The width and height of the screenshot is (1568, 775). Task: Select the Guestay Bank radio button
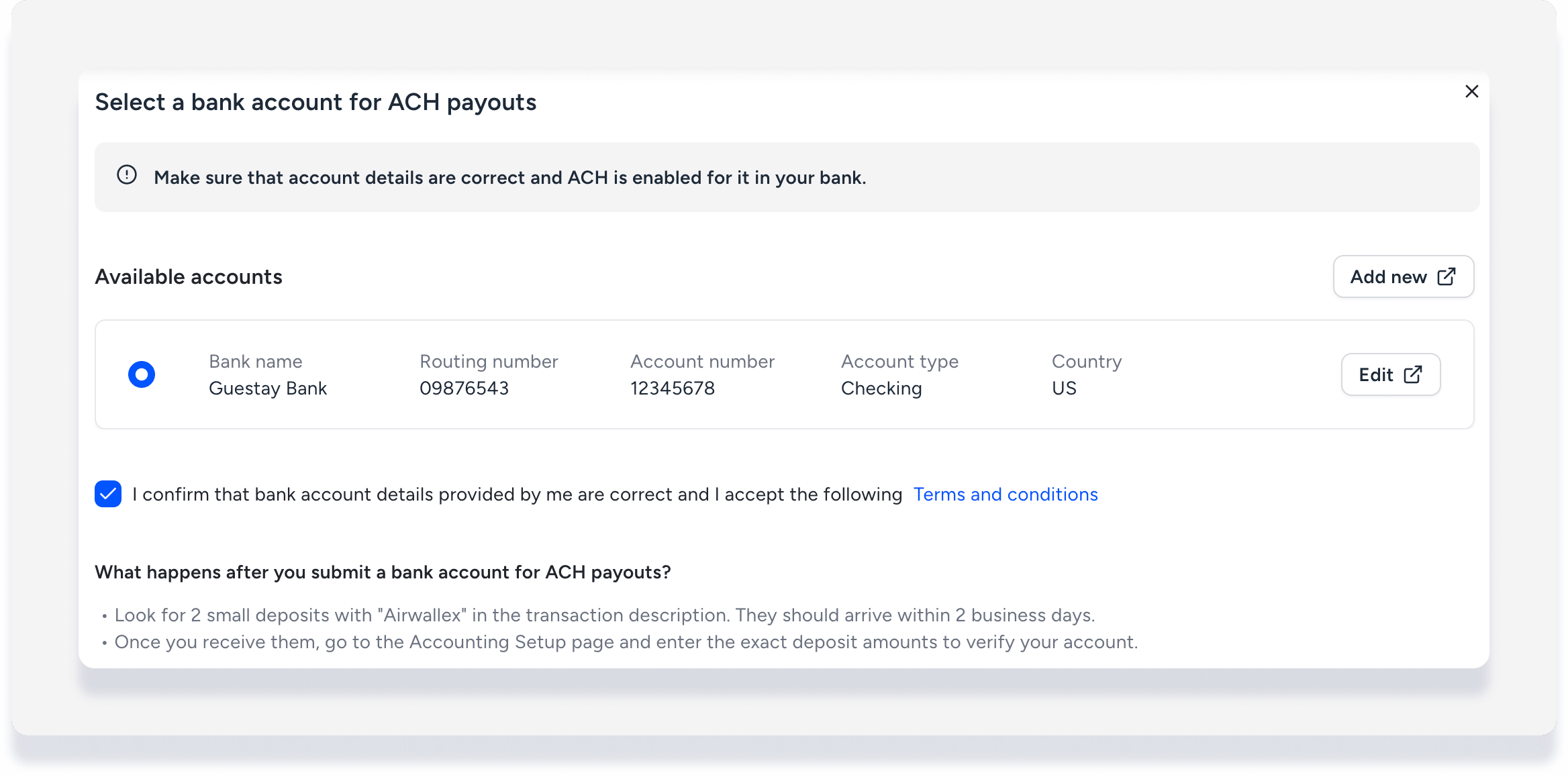point(142,374)
